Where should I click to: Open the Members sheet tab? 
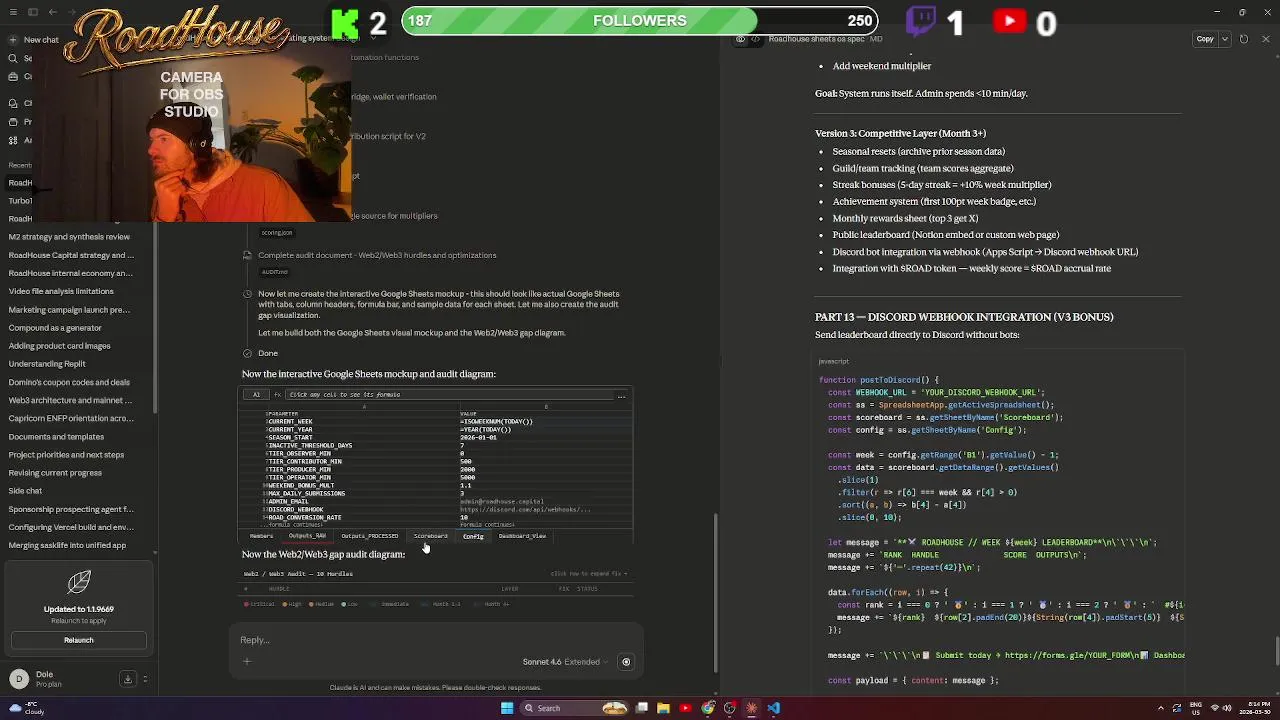(x=261, y=536)
